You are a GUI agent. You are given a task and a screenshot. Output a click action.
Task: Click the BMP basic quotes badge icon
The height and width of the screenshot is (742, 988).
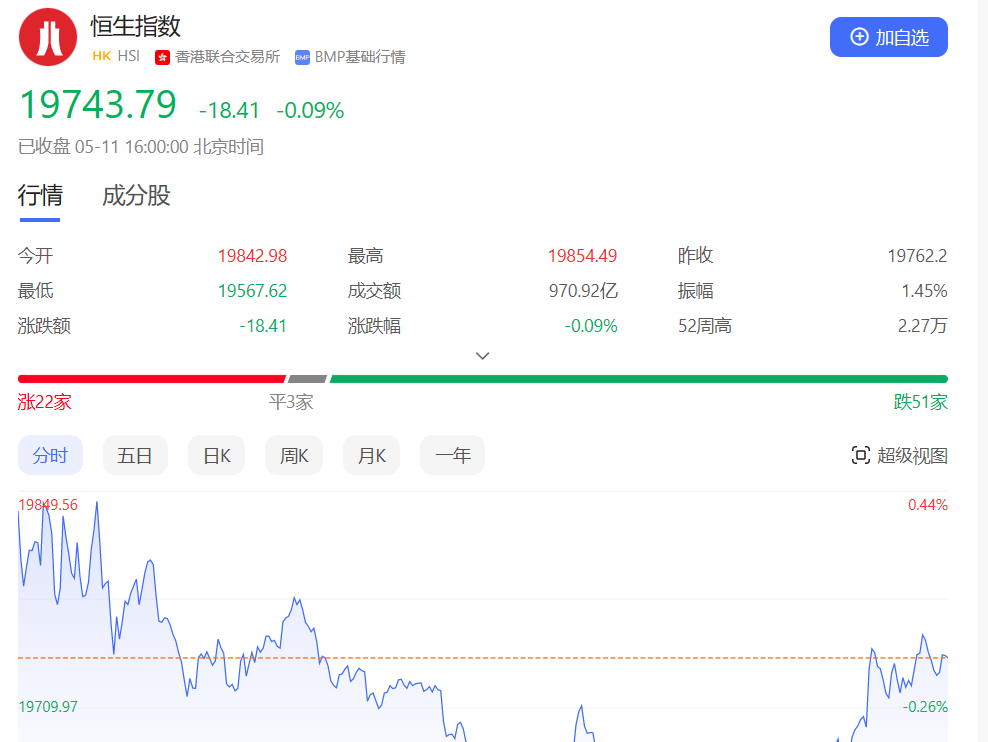point(302,57)
